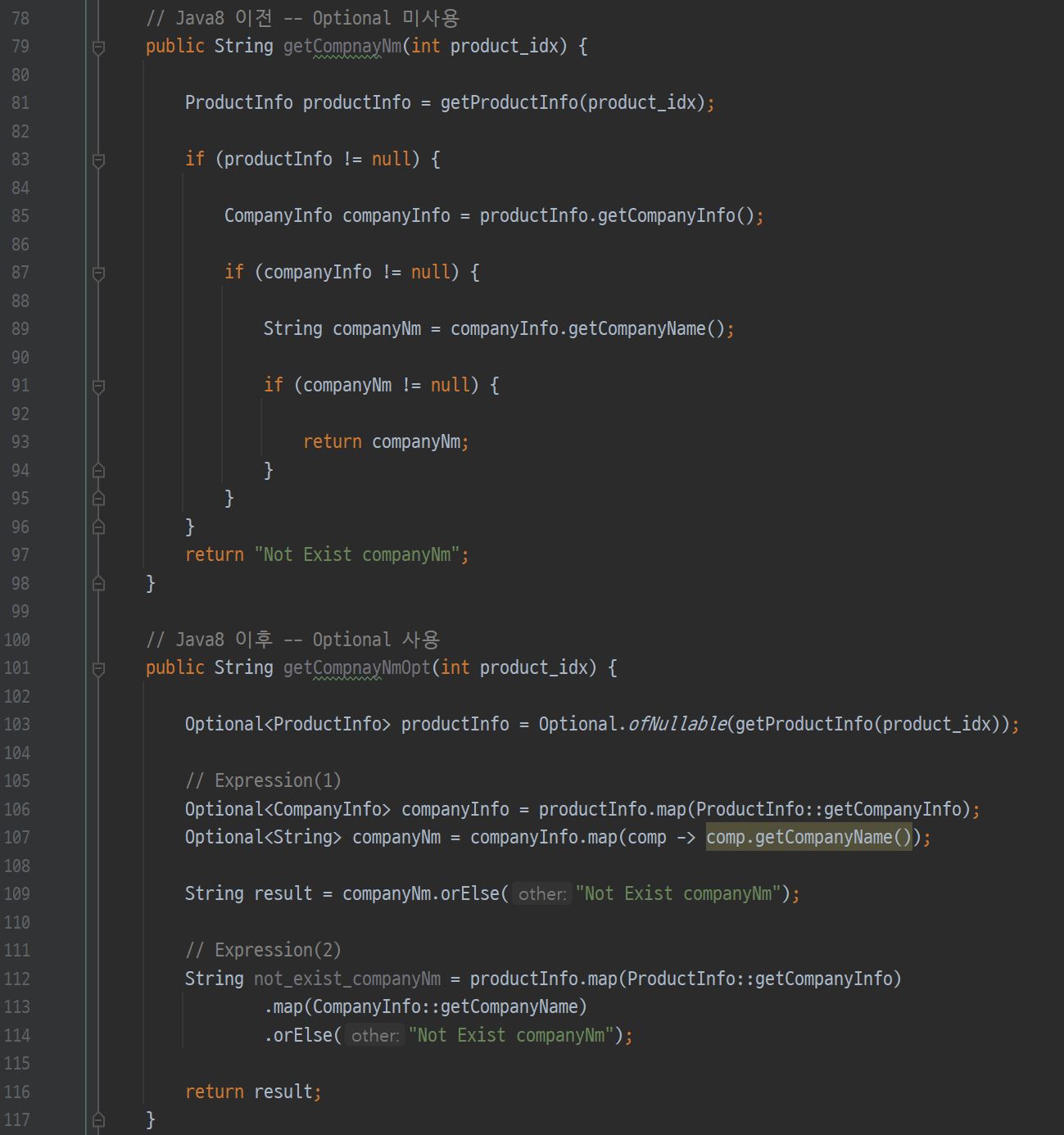
Task: Collapse the companyNm null-check block at line 91
Action: 98,387
